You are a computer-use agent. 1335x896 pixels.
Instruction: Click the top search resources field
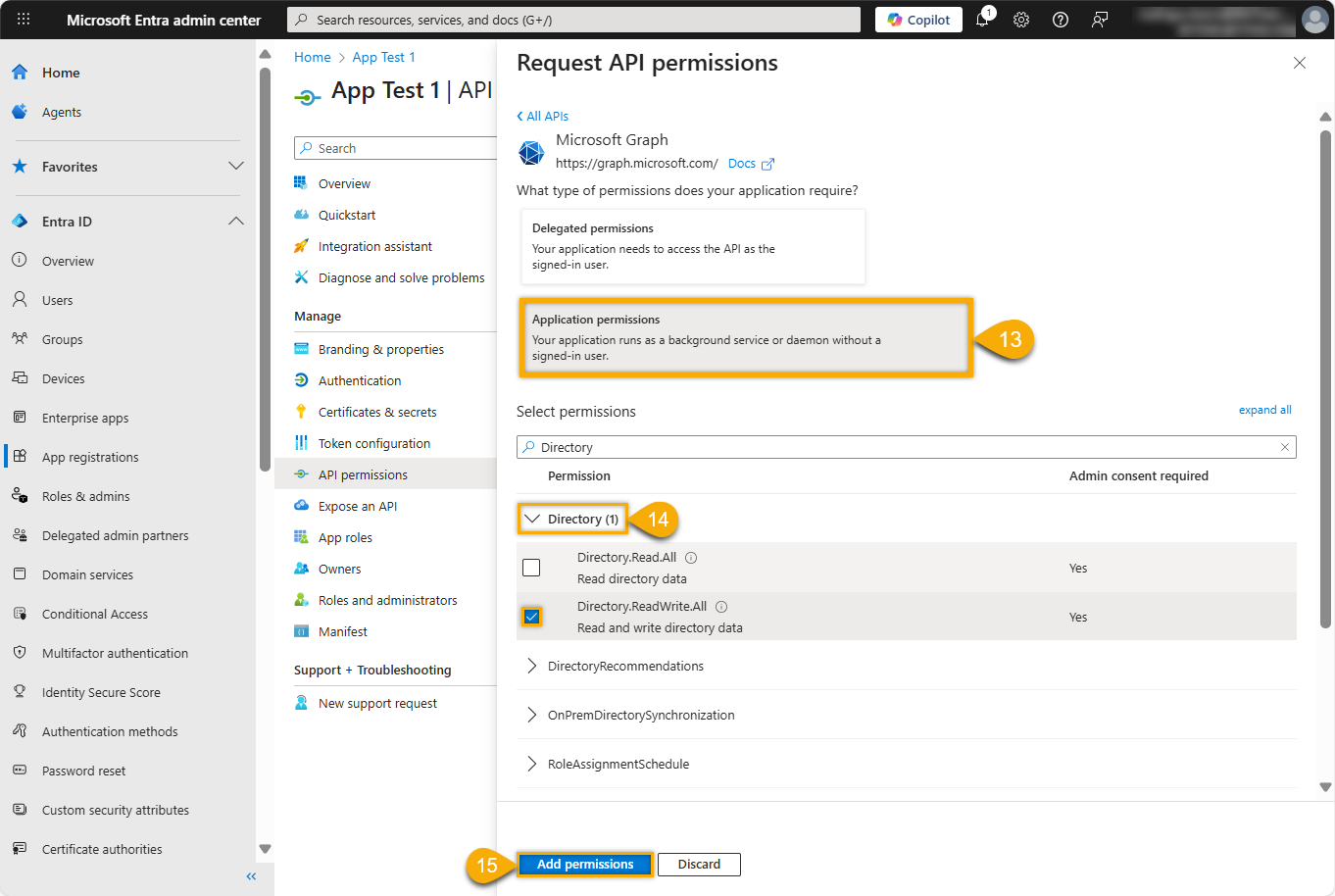coord(573,20)
